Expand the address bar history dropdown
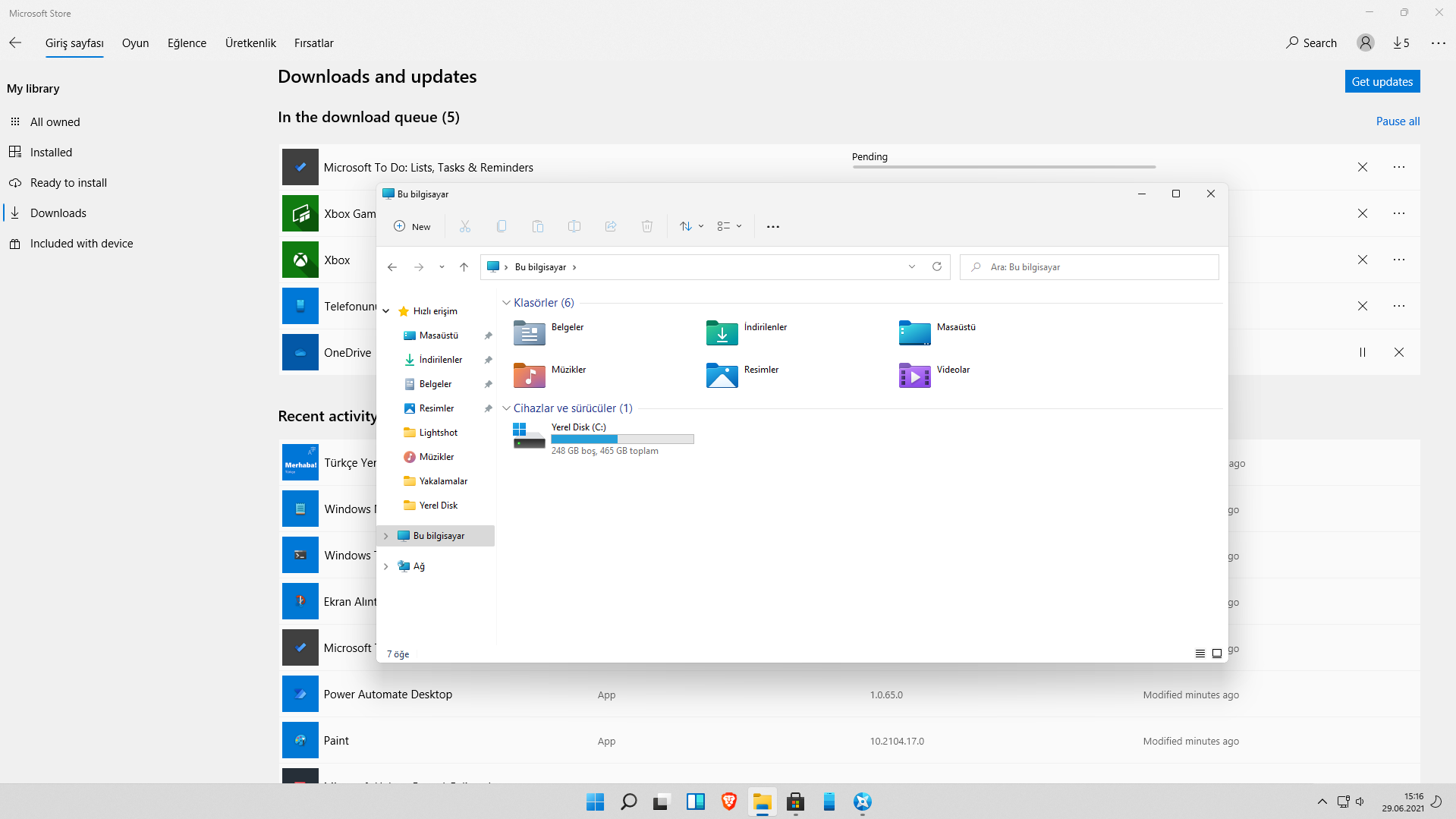This screenshot has width=1456, height=819. click(x=912, y=267)
